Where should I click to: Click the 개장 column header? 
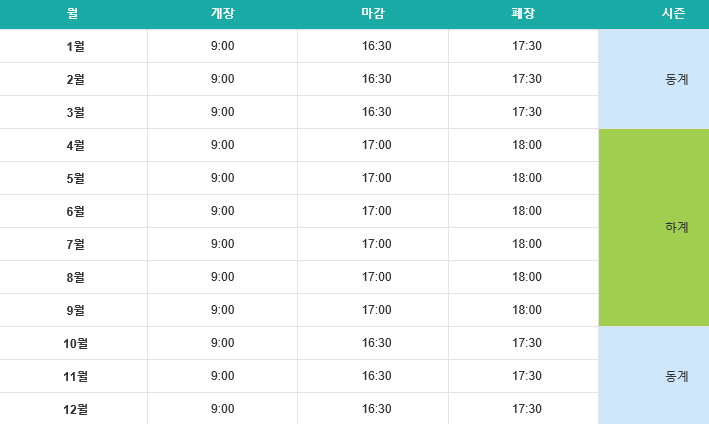222,14
